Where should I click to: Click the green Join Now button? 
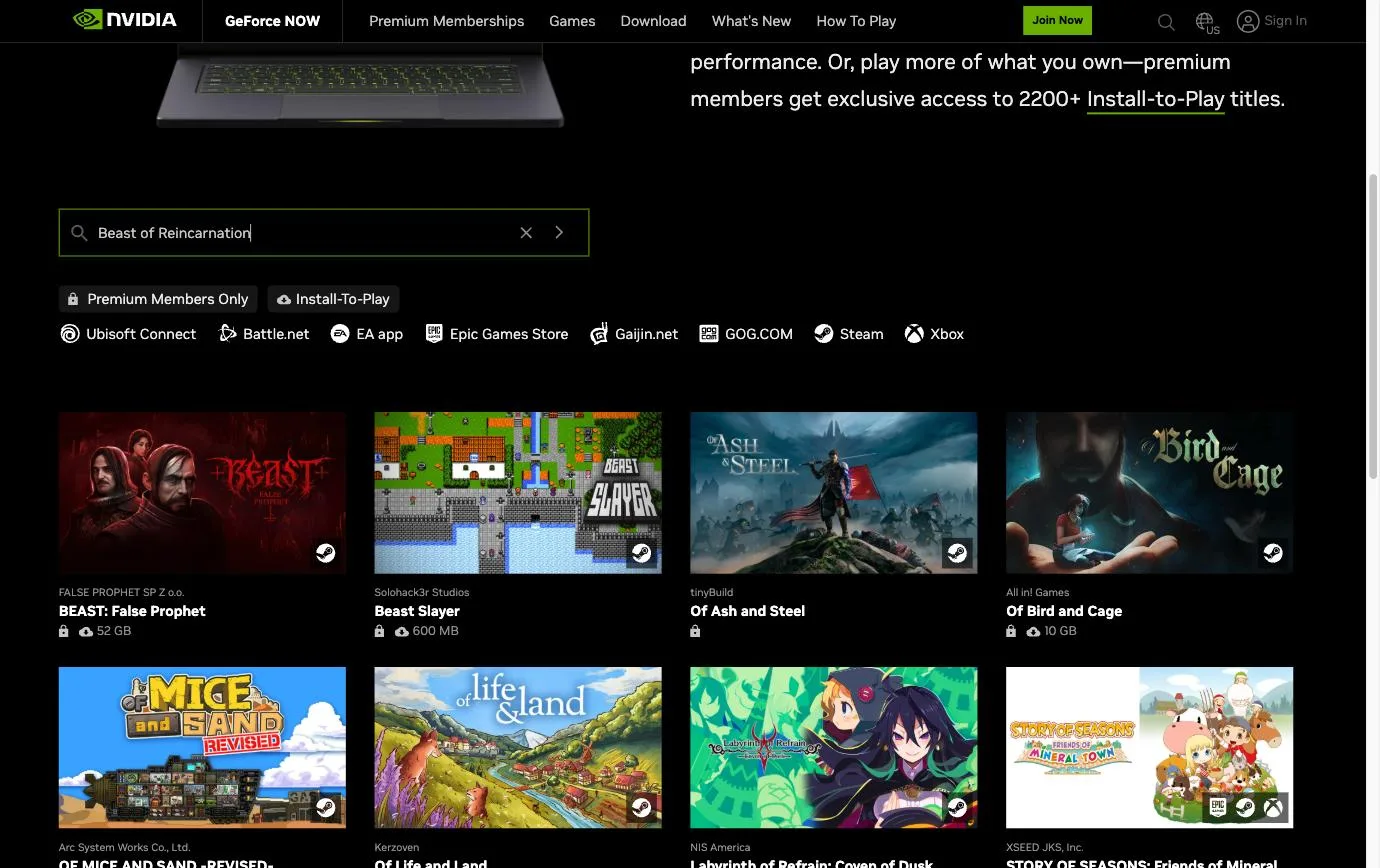1057,20
